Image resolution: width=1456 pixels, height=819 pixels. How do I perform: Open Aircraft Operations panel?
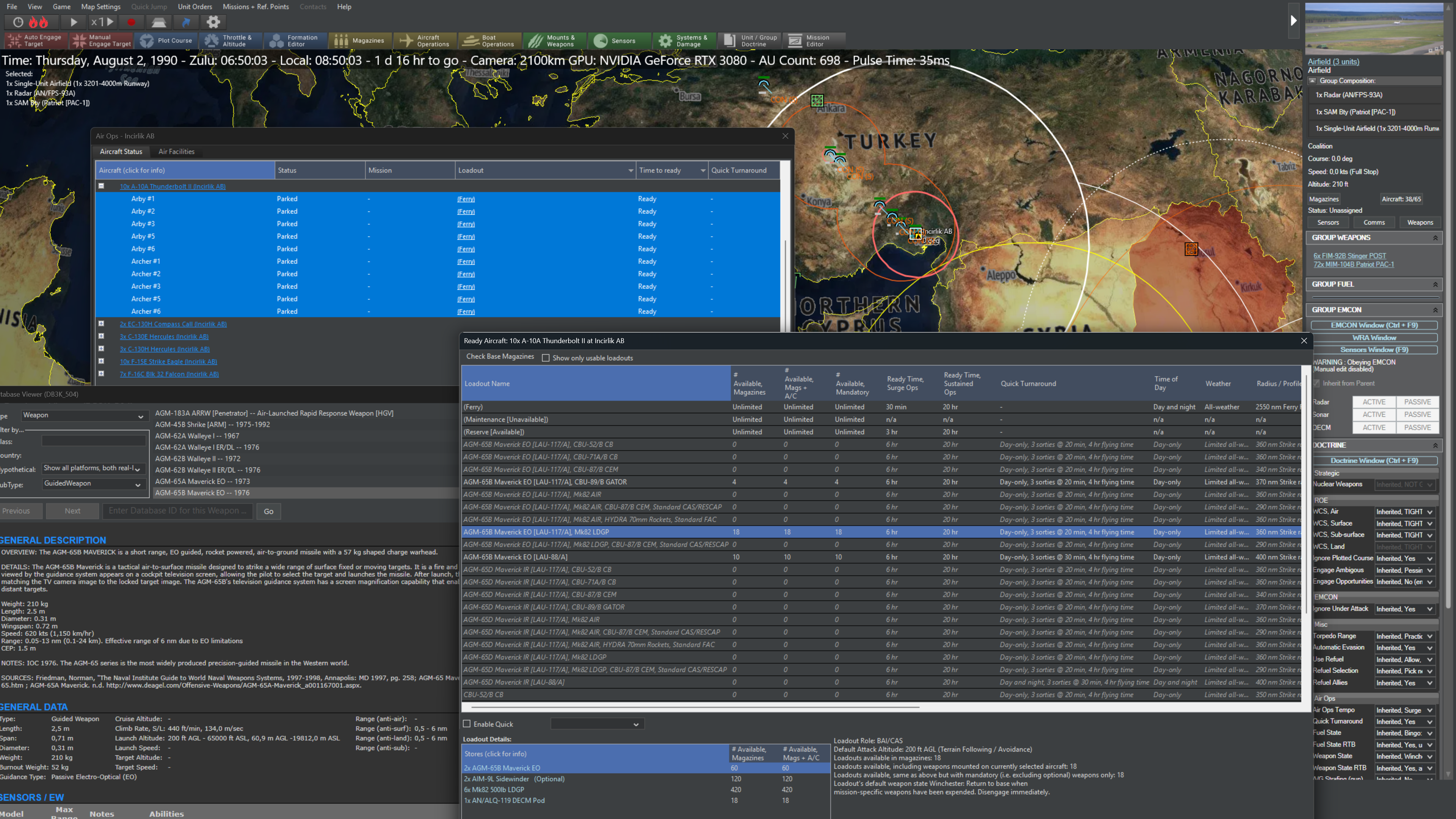pos(425,41)
